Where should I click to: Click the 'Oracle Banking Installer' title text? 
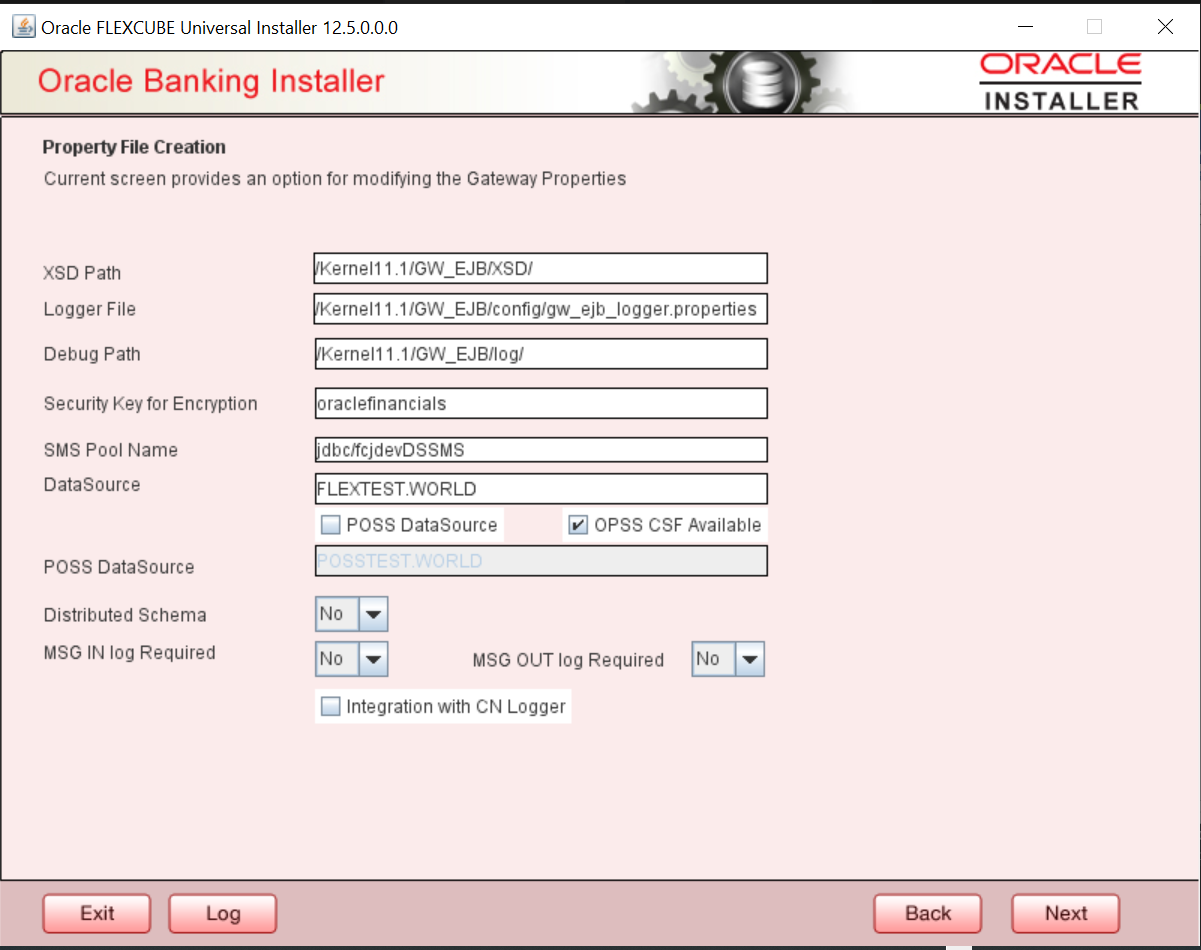click(x=211, y=81)
